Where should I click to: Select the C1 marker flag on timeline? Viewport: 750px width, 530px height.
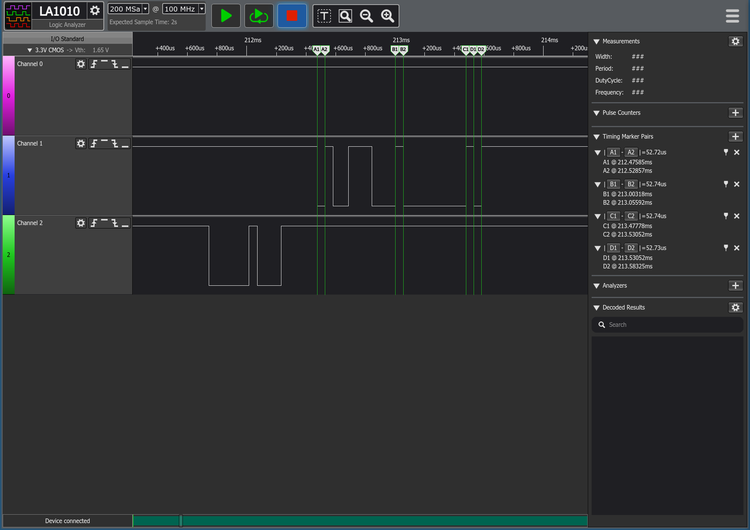pos(465,50)
